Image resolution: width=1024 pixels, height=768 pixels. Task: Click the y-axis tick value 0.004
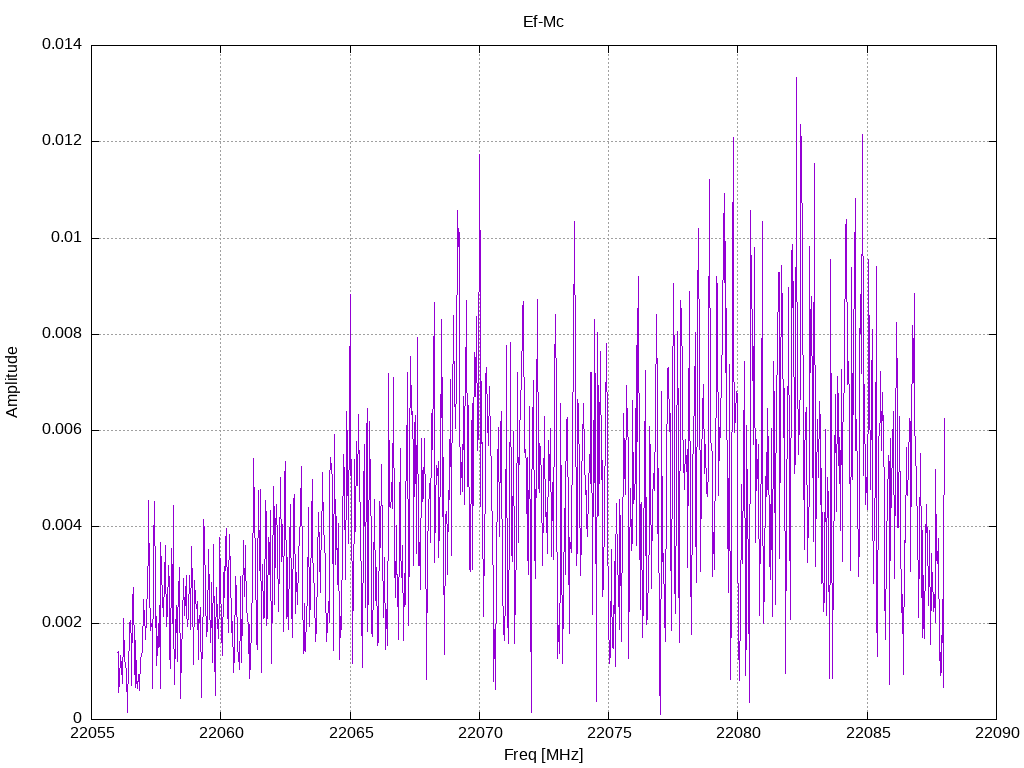tap(62, 526)
